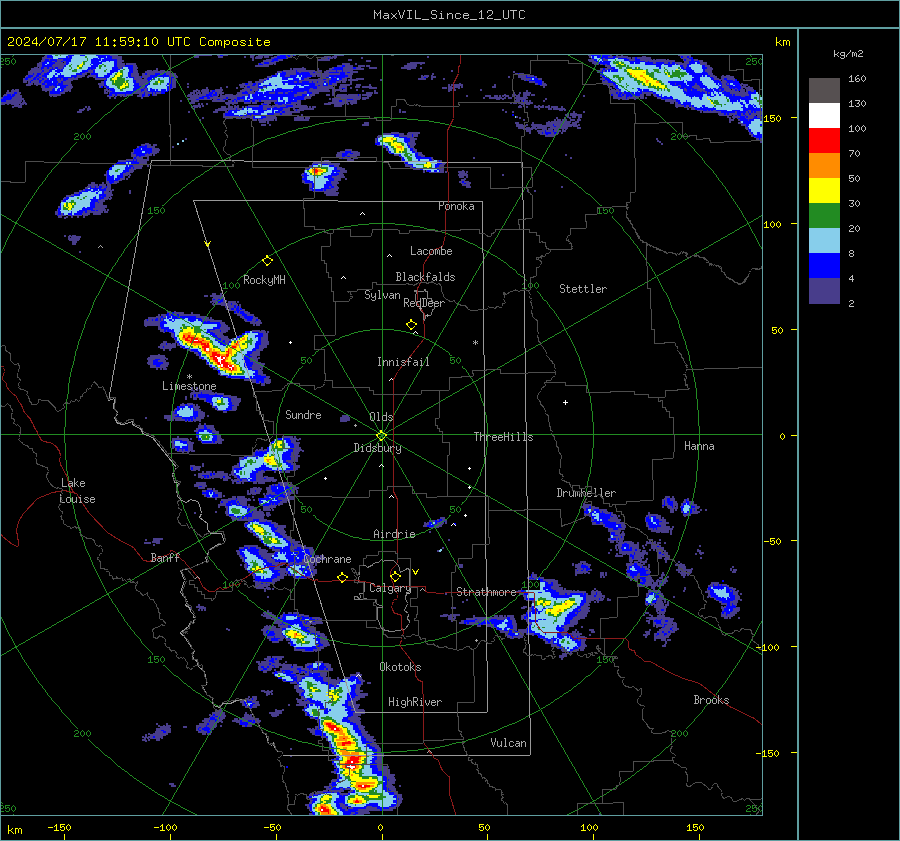This screenshot has height=841, width=900.
Task: Click the Didsbury town label
Action: coord(377,448)
